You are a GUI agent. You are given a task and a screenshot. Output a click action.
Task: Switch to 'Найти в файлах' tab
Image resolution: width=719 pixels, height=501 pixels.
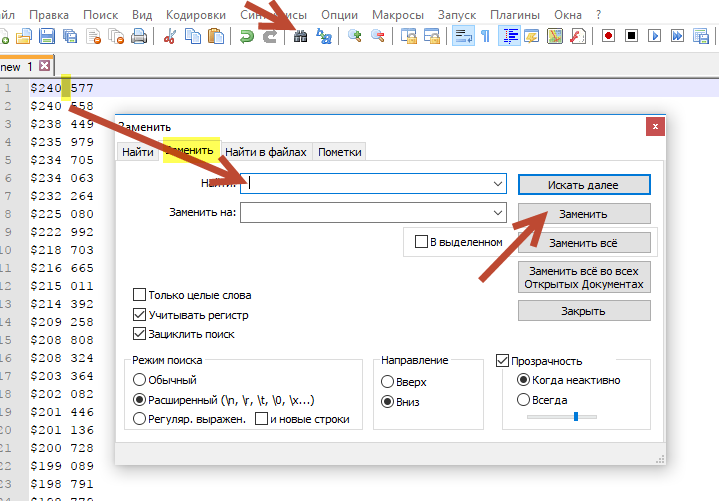[267, 151]
